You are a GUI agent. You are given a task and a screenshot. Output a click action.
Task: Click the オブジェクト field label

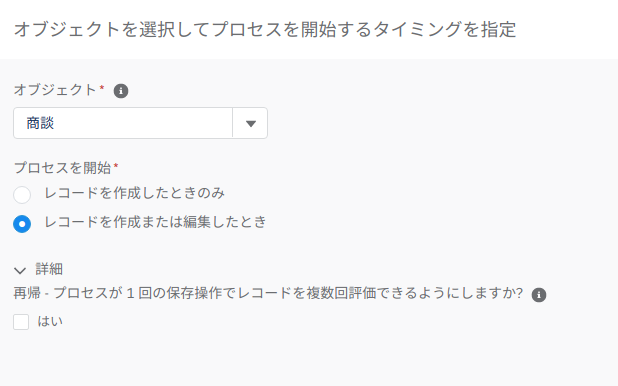[x=55, y=90]
